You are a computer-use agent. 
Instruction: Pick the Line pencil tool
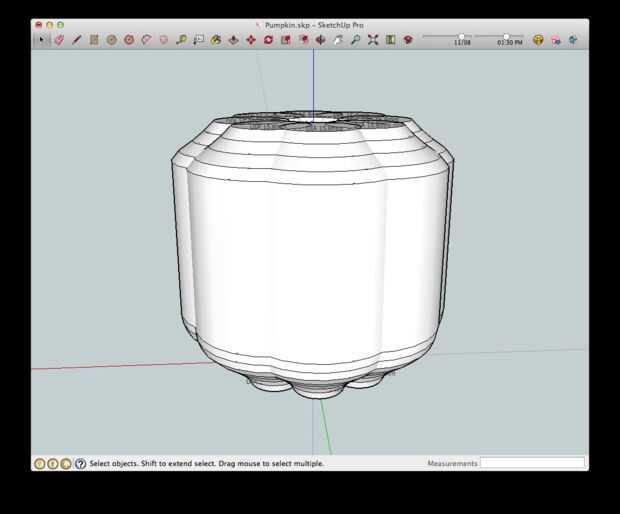pyautogui.click(x=77, y=40)
